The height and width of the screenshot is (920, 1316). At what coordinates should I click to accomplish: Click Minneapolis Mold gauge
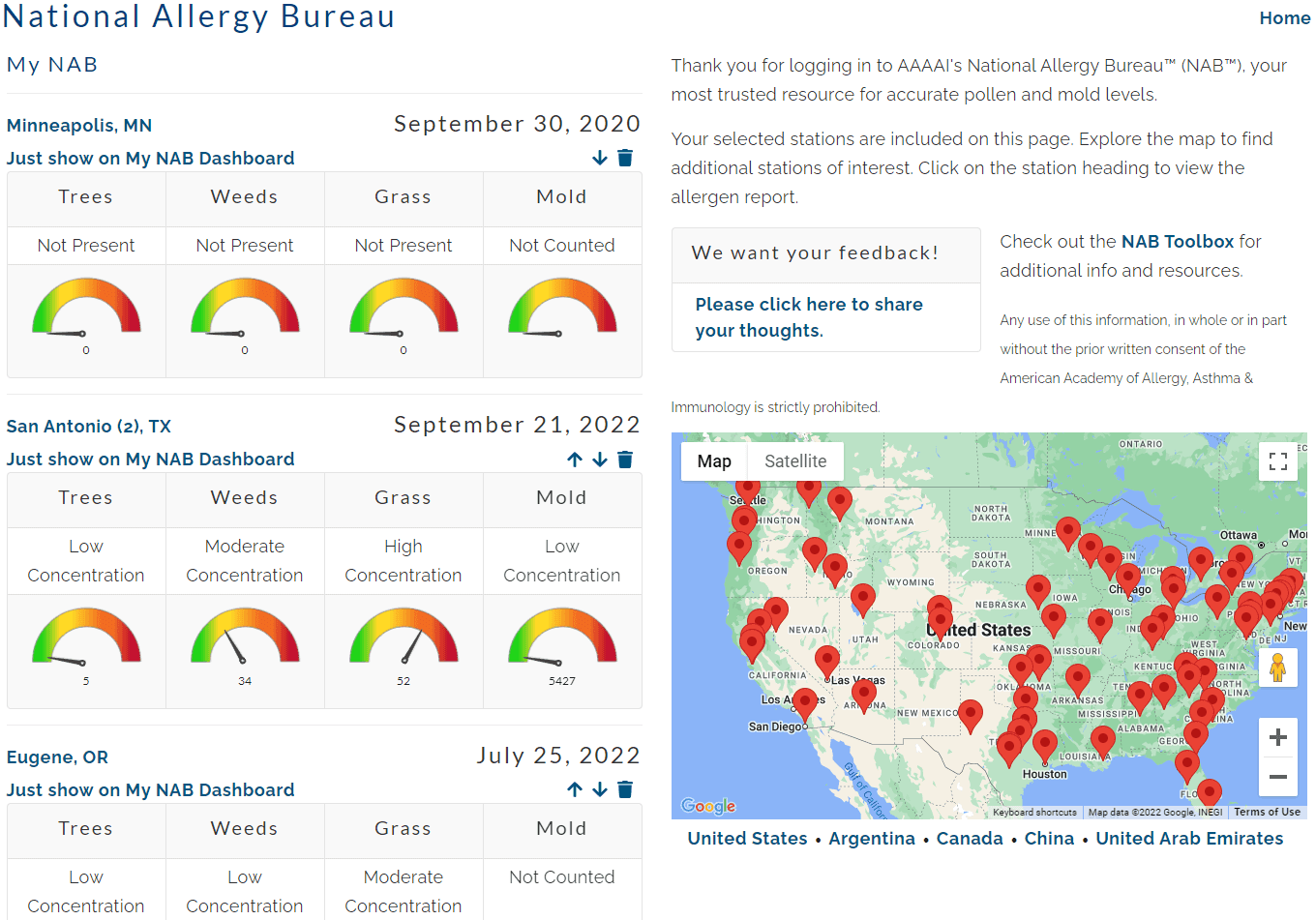point(562,308)
